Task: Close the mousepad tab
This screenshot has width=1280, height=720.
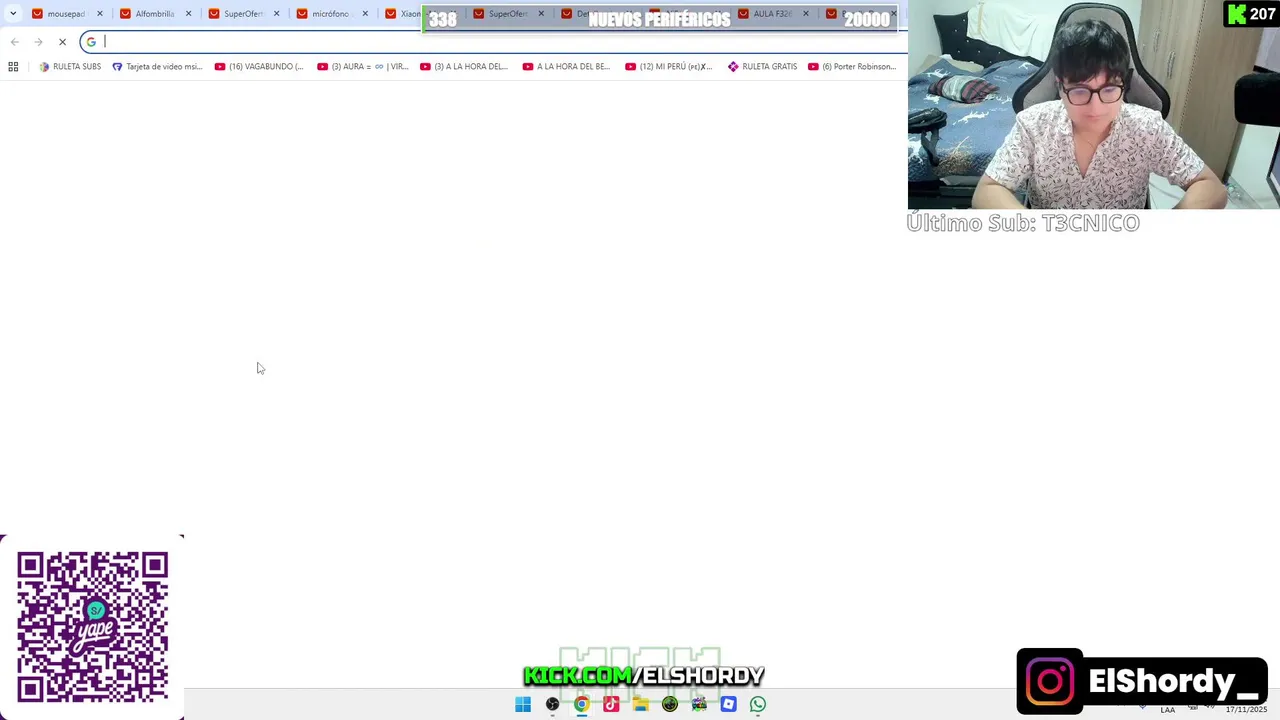Action: pos(100,14)
